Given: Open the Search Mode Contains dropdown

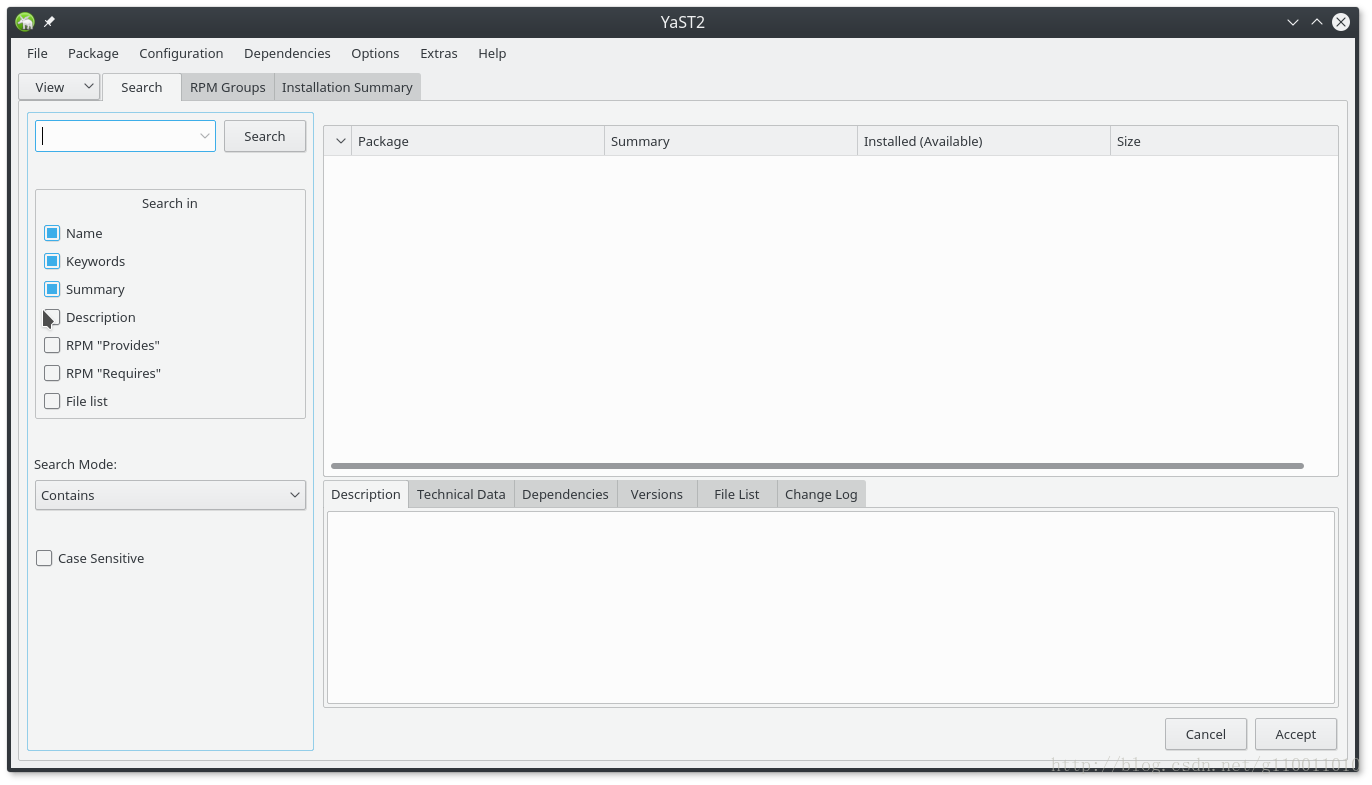Looking at the screenshot, I should [x=170, y=495].
